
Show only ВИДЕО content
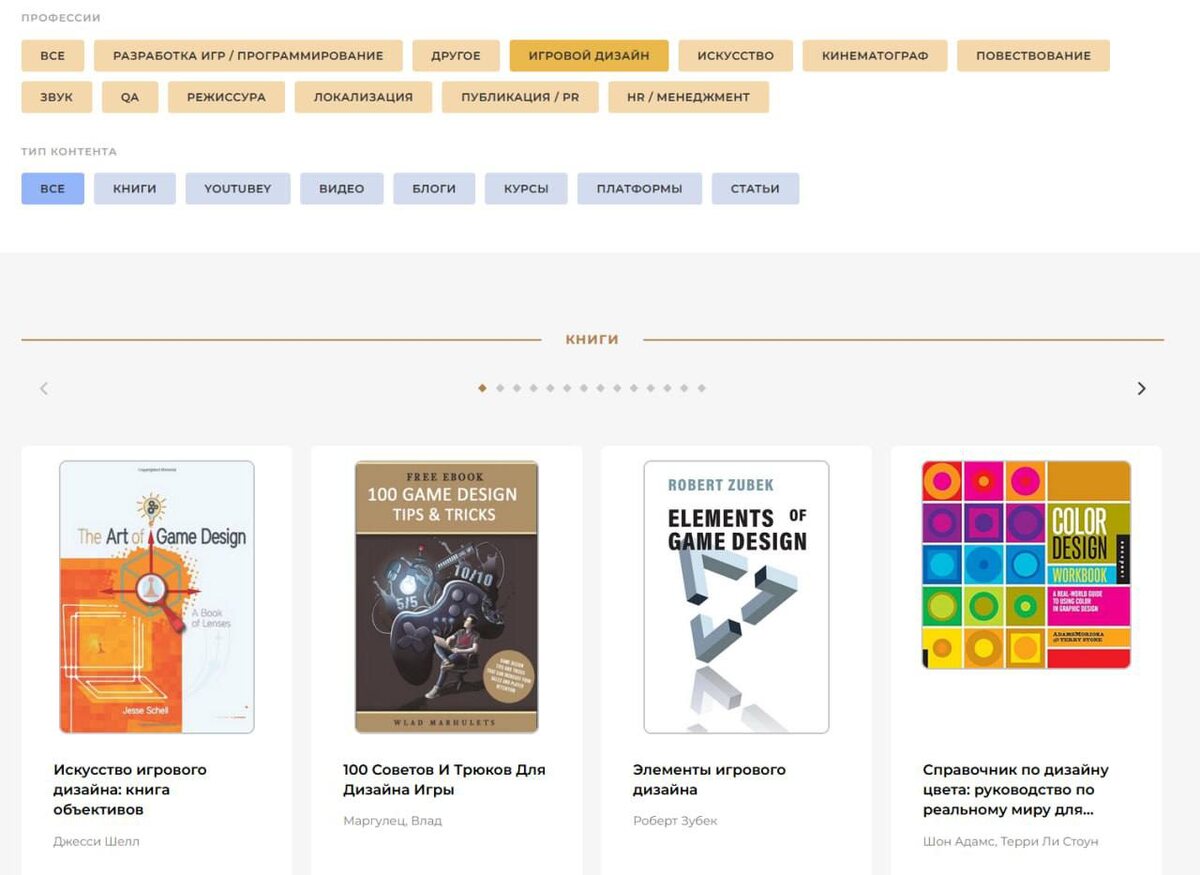click(x=342, y=189)
